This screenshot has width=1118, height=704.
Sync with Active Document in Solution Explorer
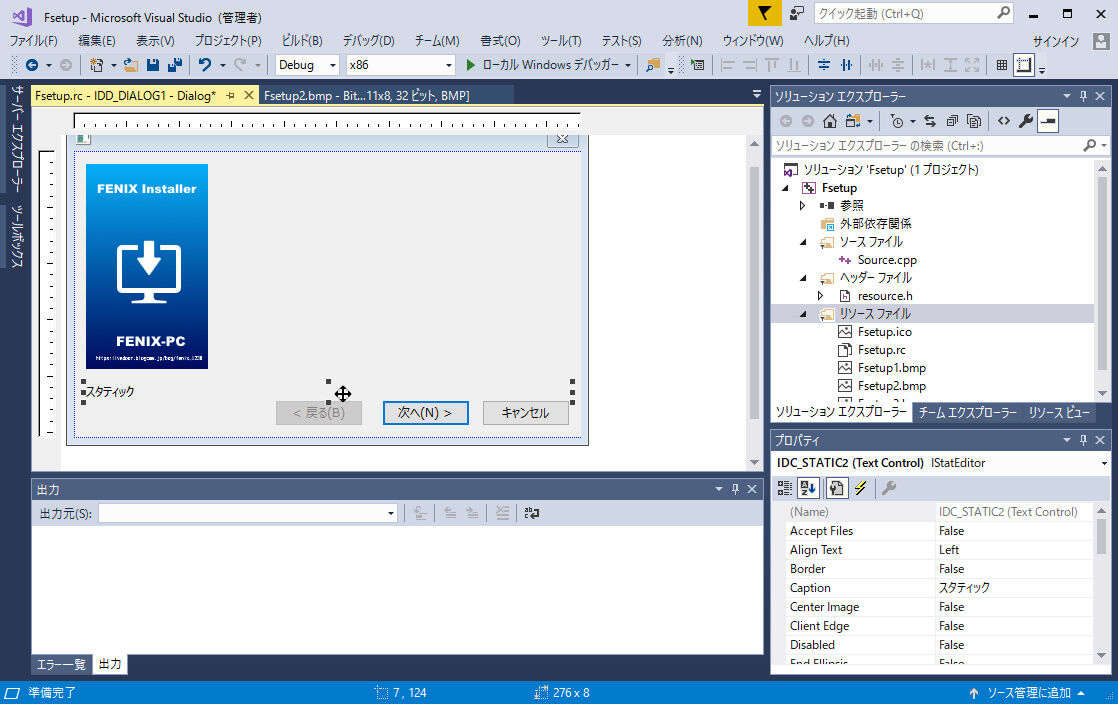(930, 121)
